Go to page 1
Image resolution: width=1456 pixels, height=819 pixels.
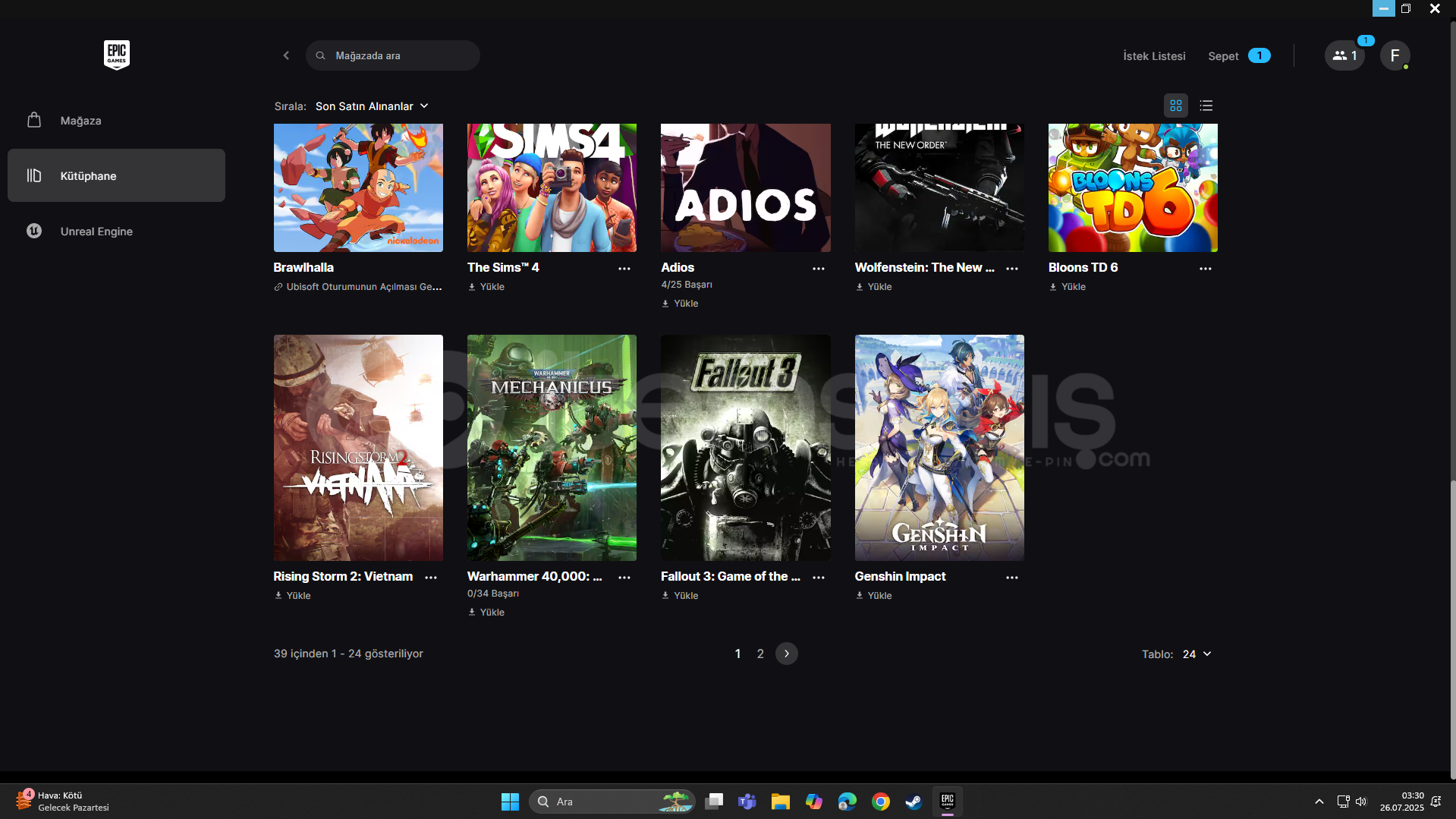click(737, 654)
